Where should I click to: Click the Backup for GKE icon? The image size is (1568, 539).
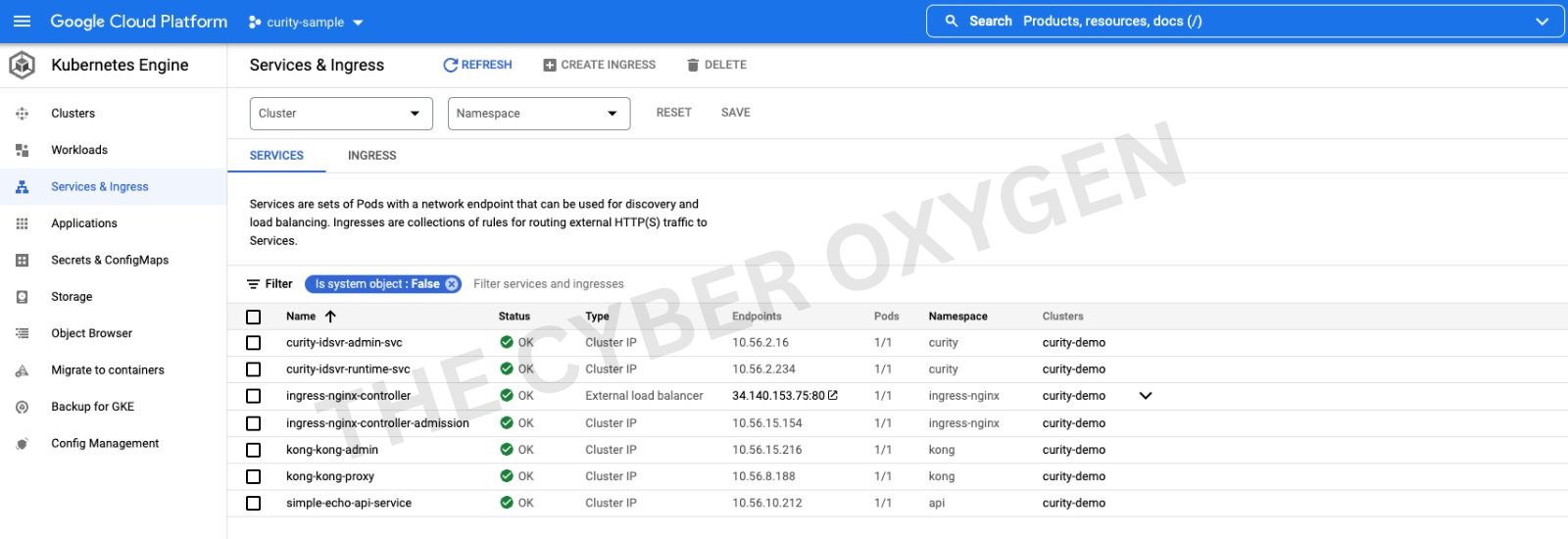pos(22,407)
